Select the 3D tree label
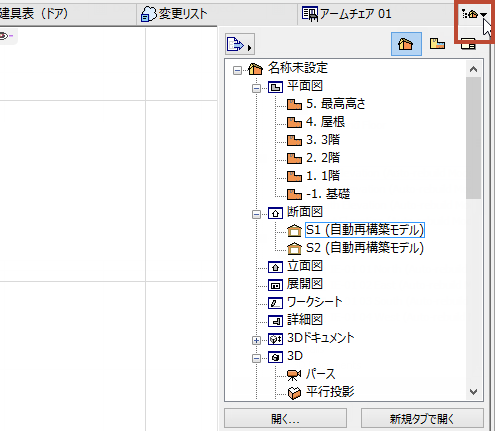Image resolution: width=495 pixels, height=431 pixels. pos(295,356)
